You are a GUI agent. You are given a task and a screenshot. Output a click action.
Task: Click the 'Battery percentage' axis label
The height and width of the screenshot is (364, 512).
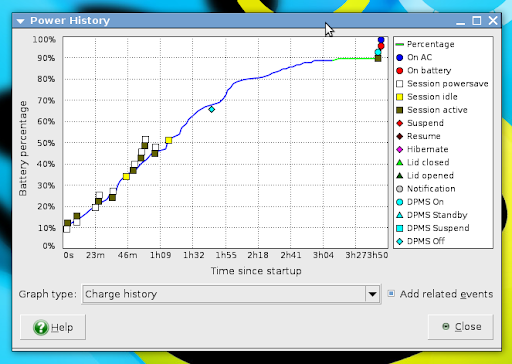pos(23,149)
